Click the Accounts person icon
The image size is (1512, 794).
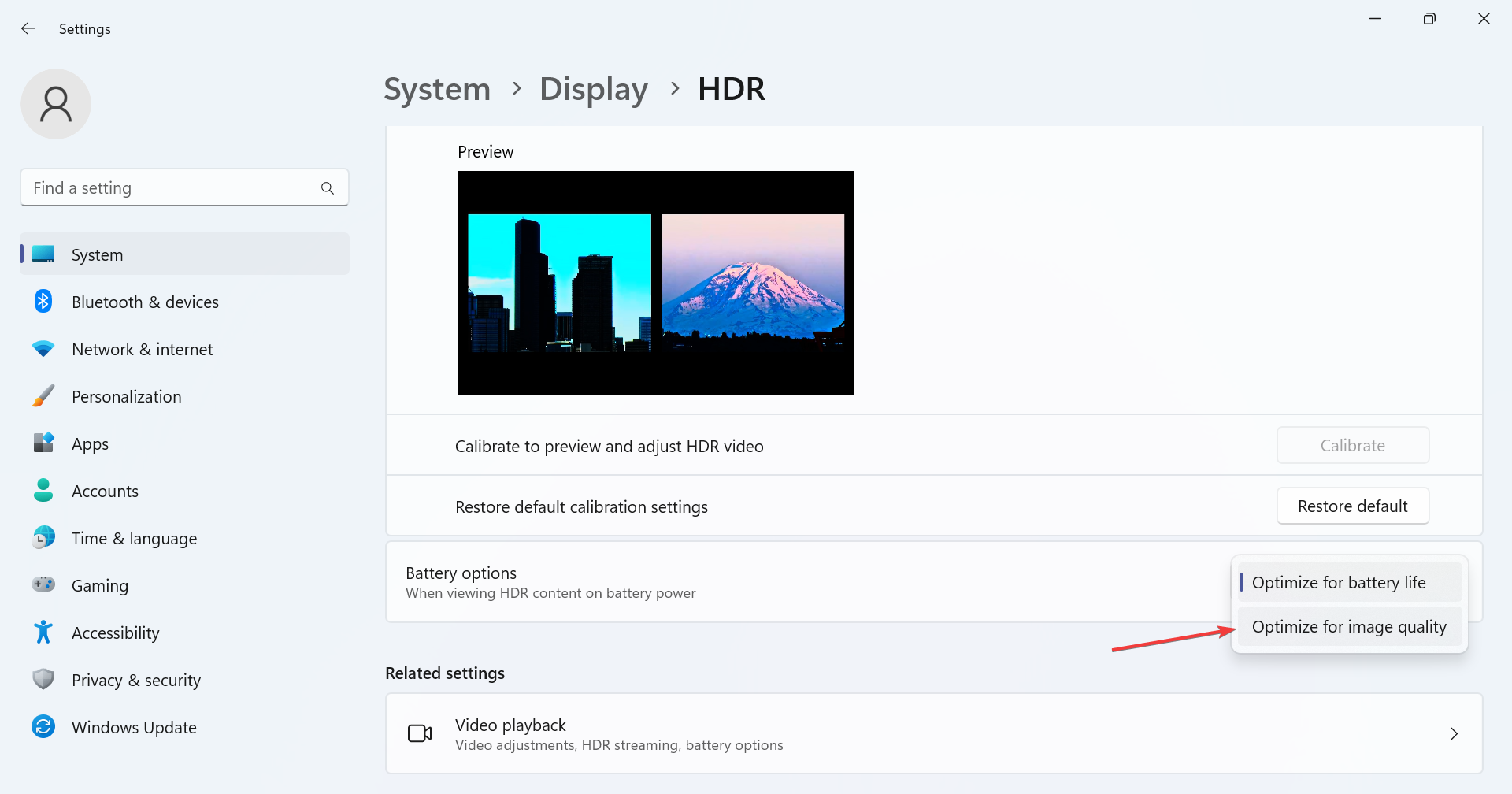[x=43, y=490]
